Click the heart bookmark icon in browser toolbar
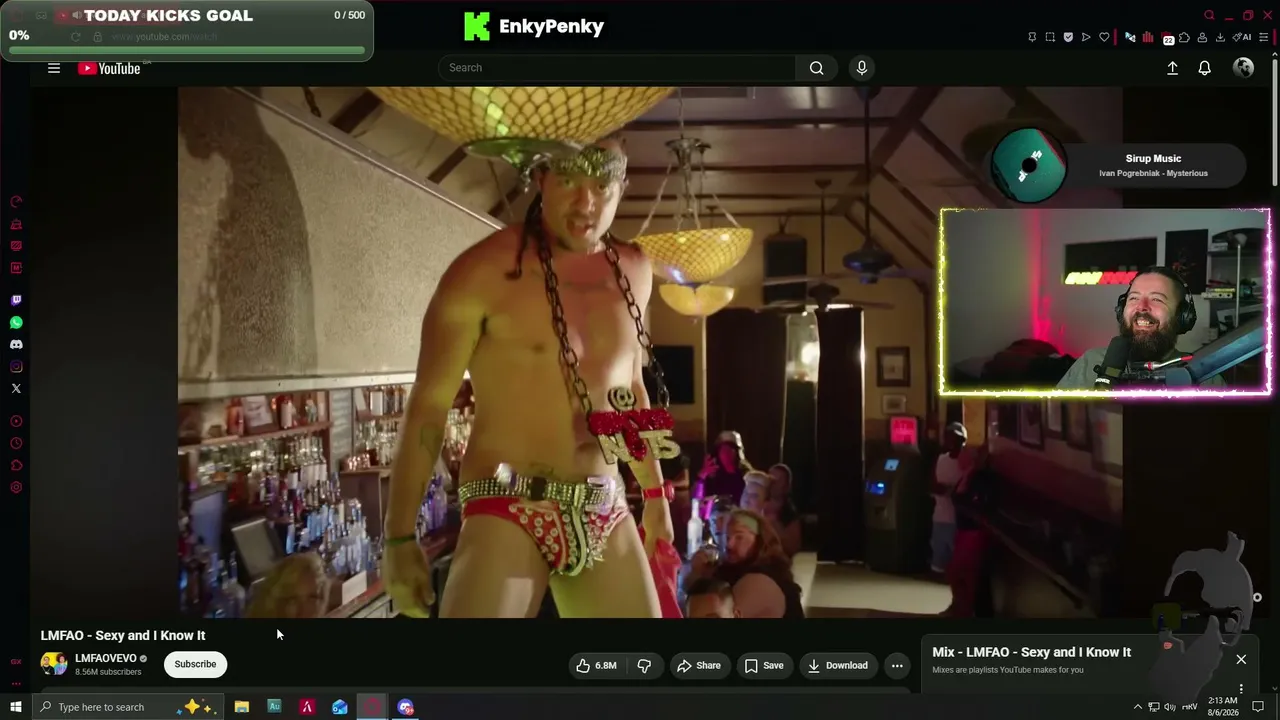The image size is (1280, 720). click(1104, 37)
